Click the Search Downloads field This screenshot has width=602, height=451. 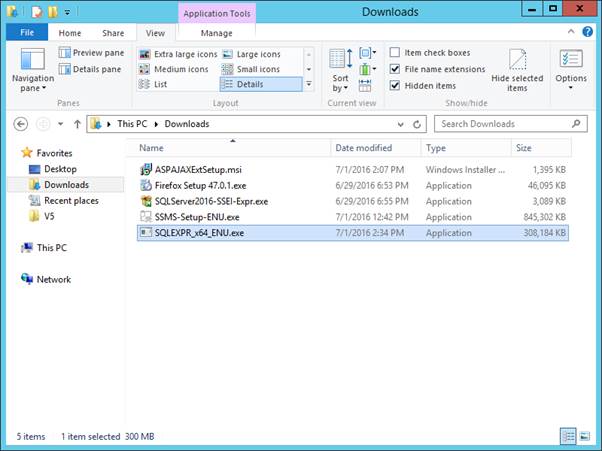click(x=510, y=124)
